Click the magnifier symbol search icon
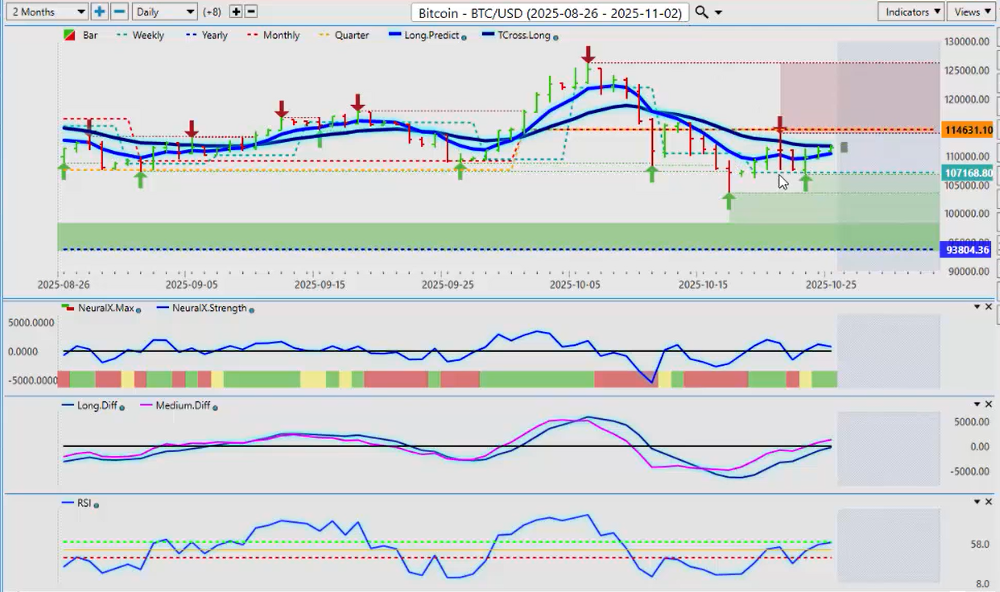Viewport: 1000px width, 592px height. 702,11
